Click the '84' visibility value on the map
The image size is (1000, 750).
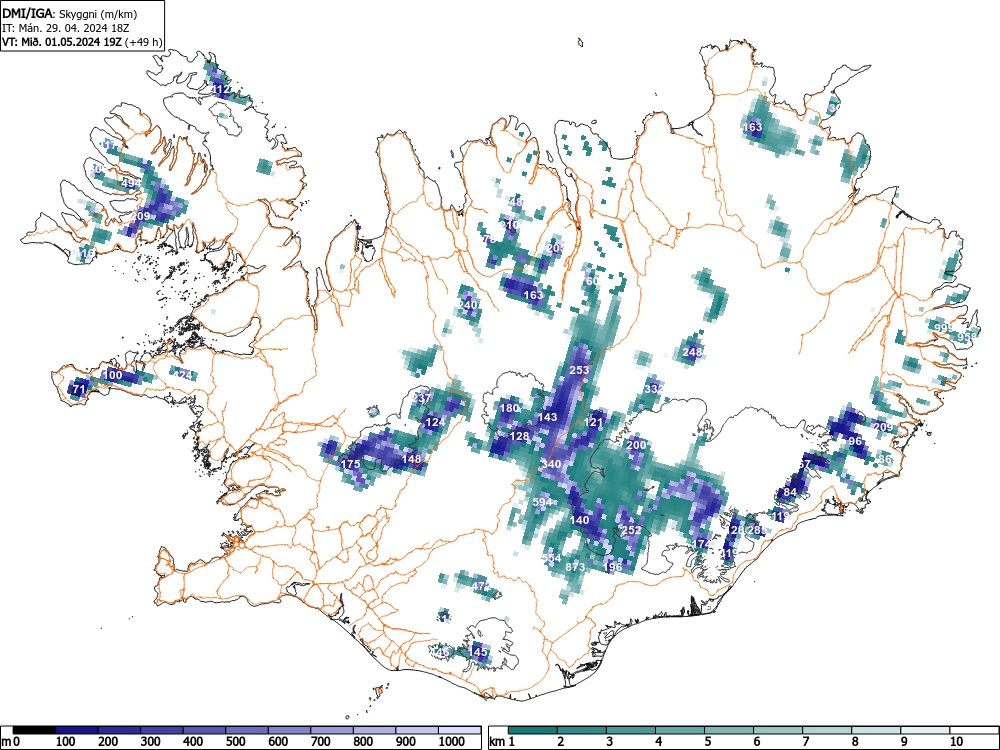pyautogui.click(x=790, y=492)
